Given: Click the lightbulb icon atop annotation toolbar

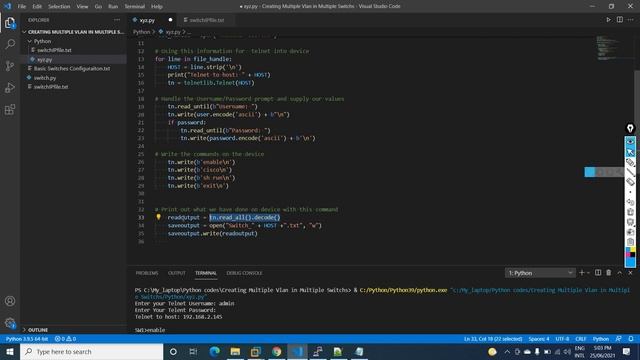Looking at the screenshot, I should click(630, 129).
